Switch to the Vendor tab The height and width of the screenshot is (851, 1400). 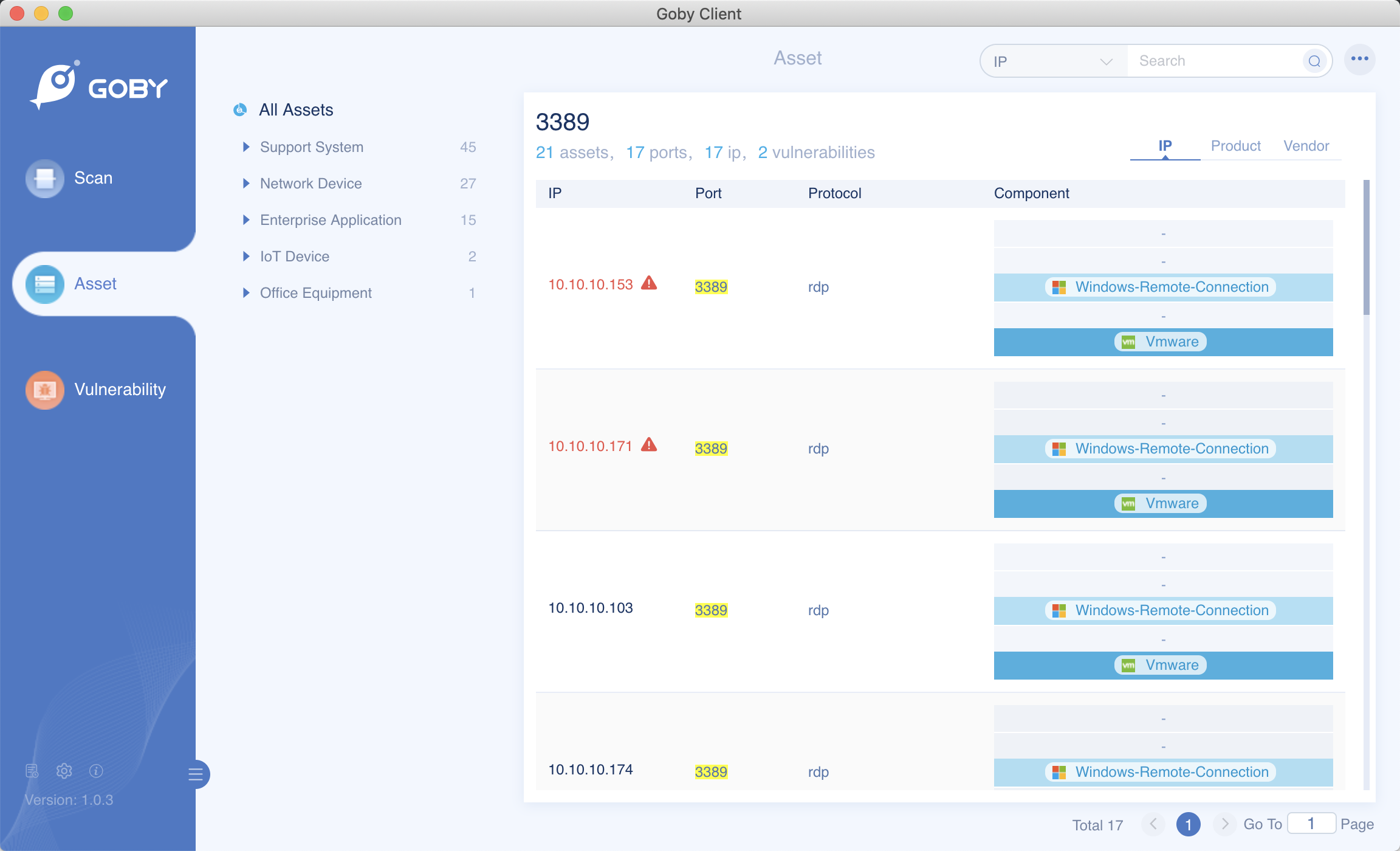pyautogui.click(x=1306, y=146)
